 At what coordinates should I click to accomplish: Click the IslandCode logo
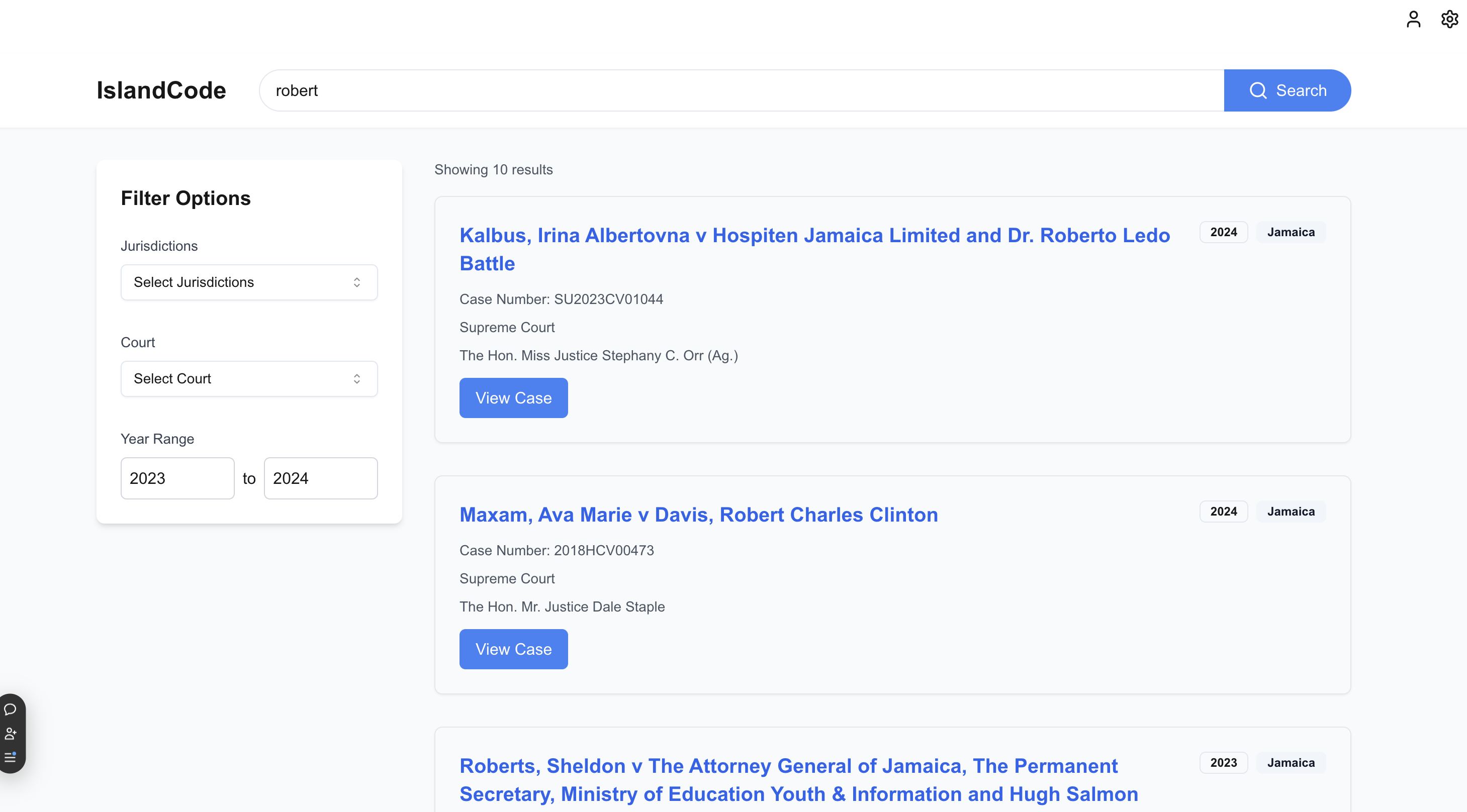click(161, 90)
